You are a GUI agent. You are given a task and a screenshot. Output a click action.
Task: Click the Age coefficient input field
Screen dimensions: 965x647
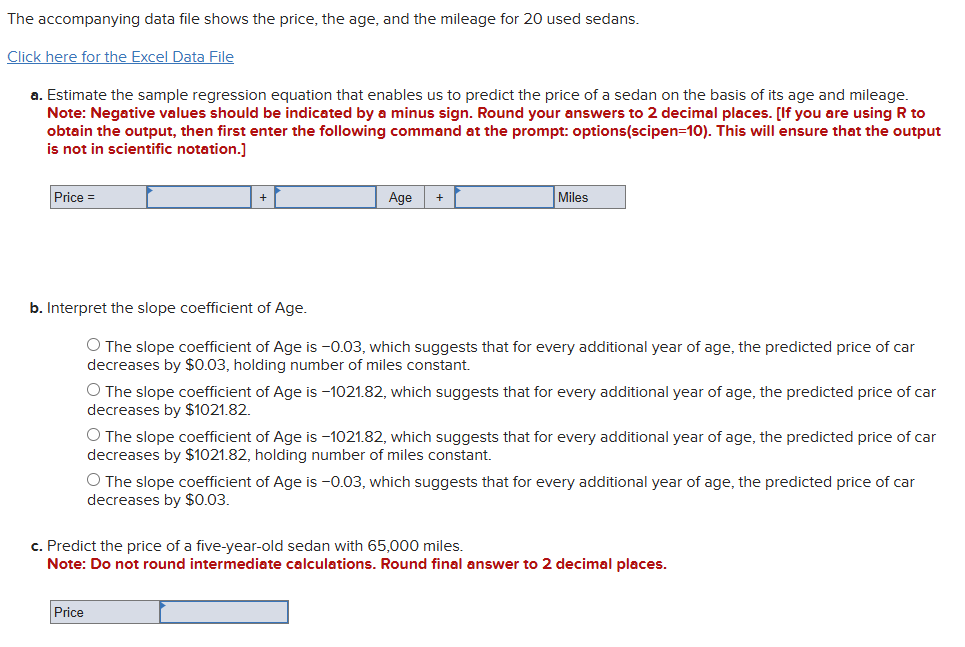(325, 197)
